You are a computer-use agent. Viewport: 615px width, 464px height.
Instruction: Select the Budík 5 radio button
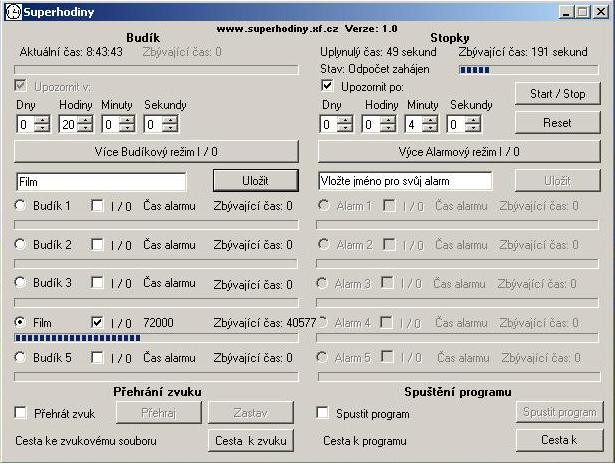pos(20,357)
